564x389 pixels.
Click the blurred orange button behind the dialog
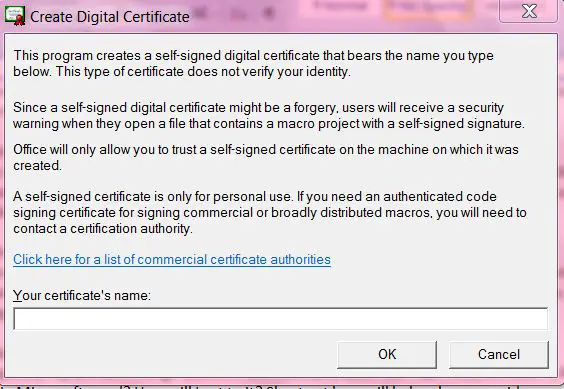pyautogui.click(x=428, y=8)
